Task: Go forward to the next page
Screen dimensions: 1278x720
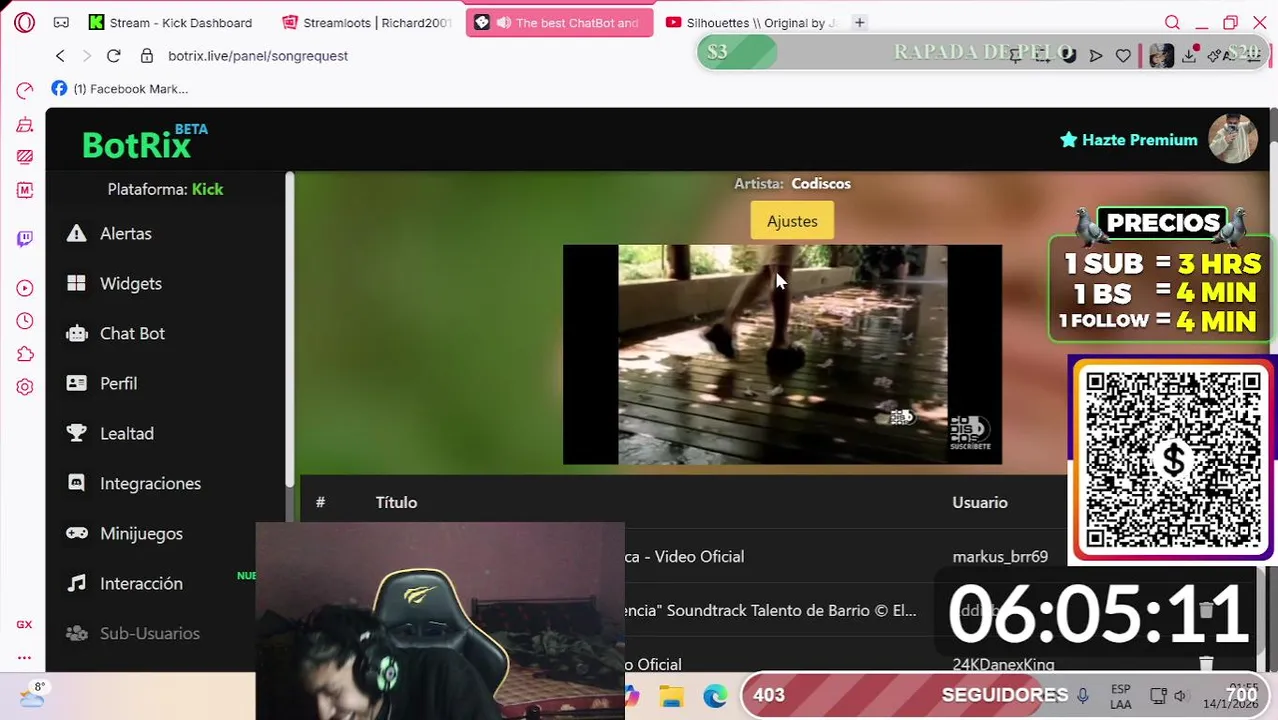Action: coord(86,56)
